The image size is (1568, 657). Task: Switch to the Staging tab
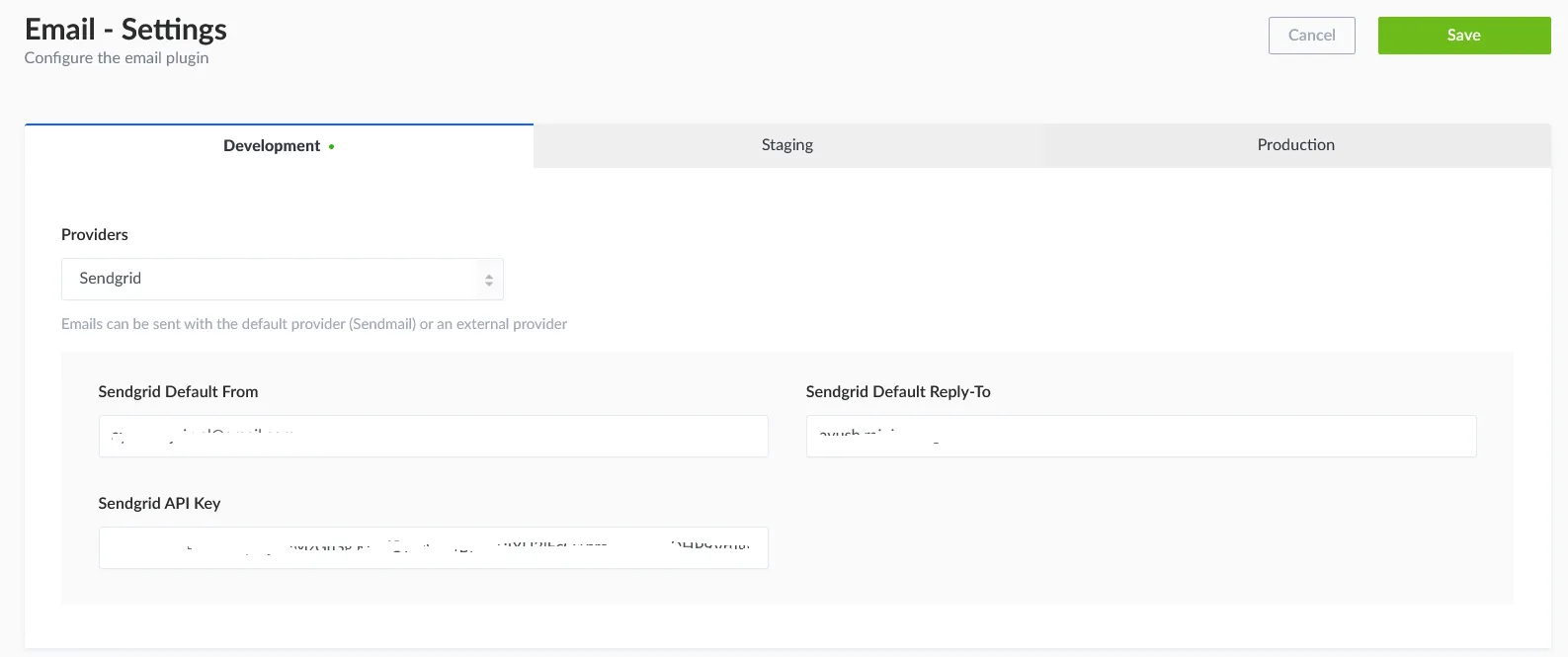tap(787, 145)
